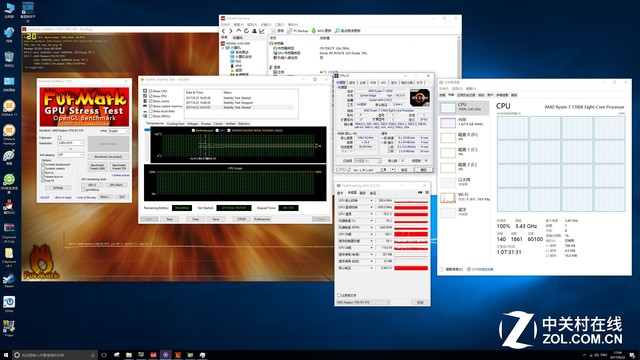Toggle FurMark Post-FX option
Viewport: 640px width, 360px height.
(43, 180)
